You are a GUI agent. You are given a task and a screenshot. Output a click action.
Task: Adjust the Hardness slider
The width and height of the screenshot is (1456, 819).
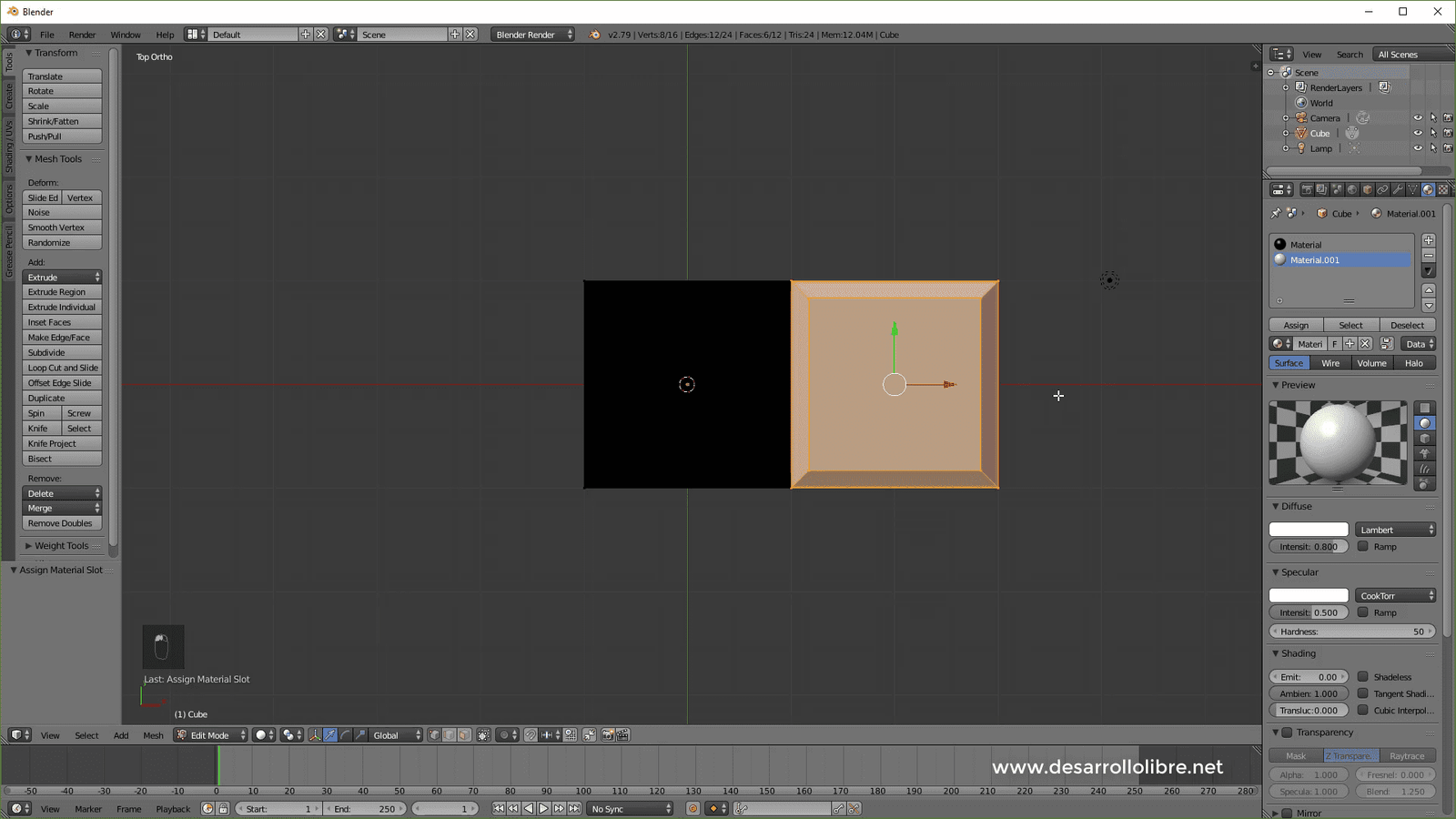tap(1352, 631)
